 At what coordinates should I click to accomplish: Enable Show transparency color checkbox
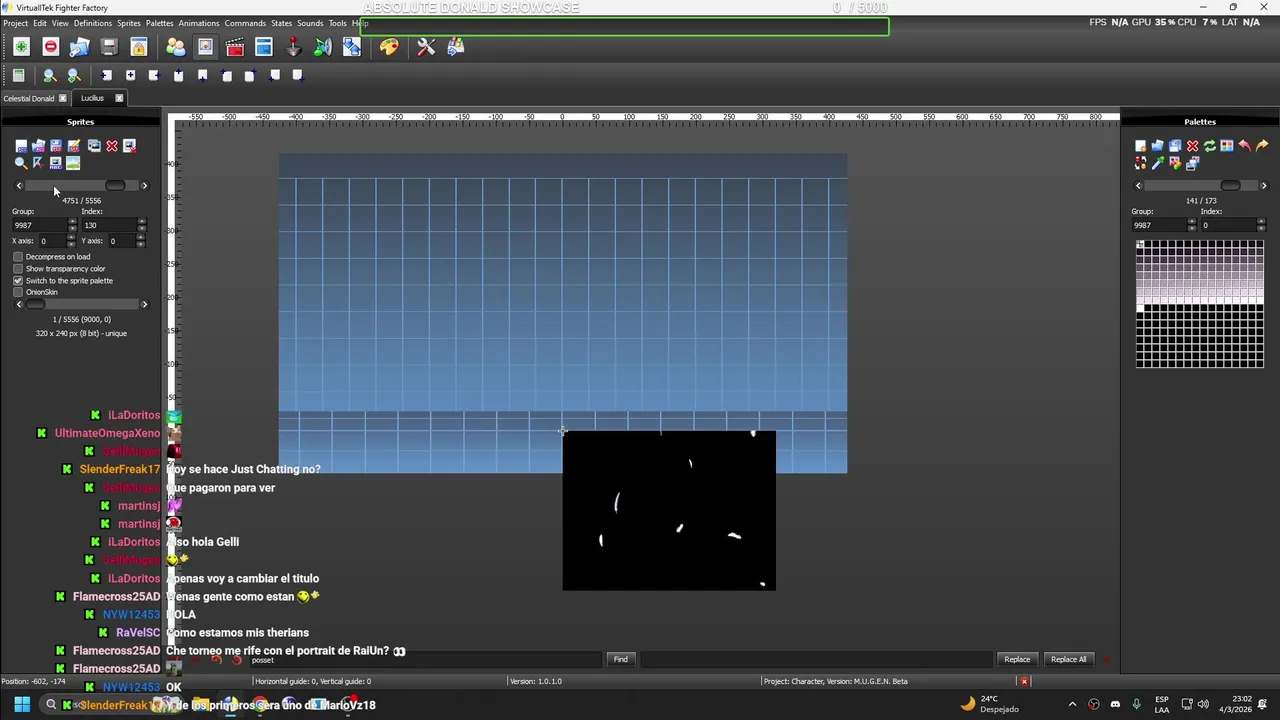point(18,269)
